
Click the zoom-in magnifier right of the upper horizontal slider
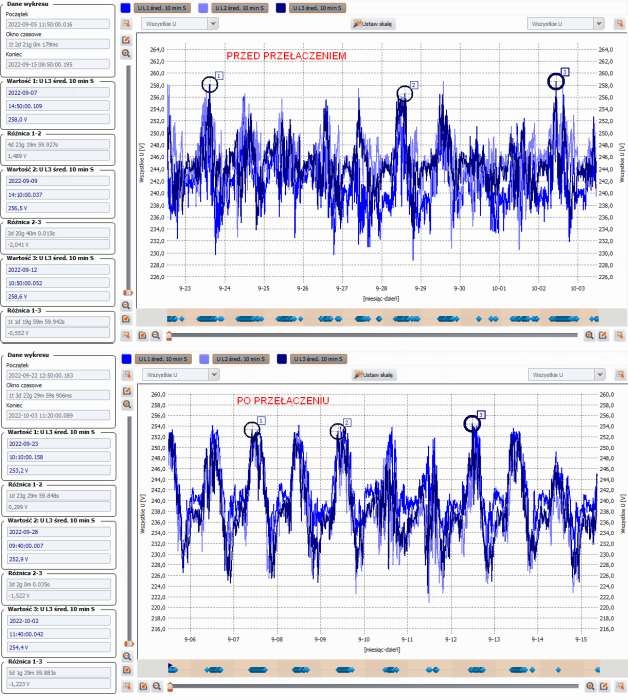(589, 335)
